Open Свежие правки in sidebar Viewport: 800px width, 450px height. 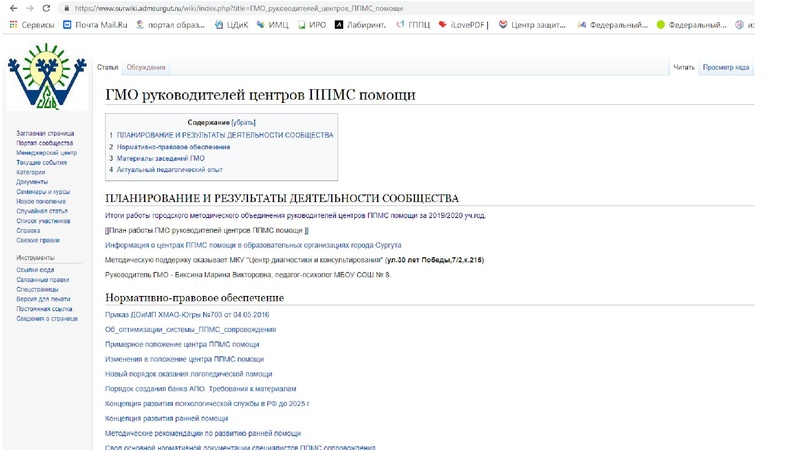pos(38,240)
